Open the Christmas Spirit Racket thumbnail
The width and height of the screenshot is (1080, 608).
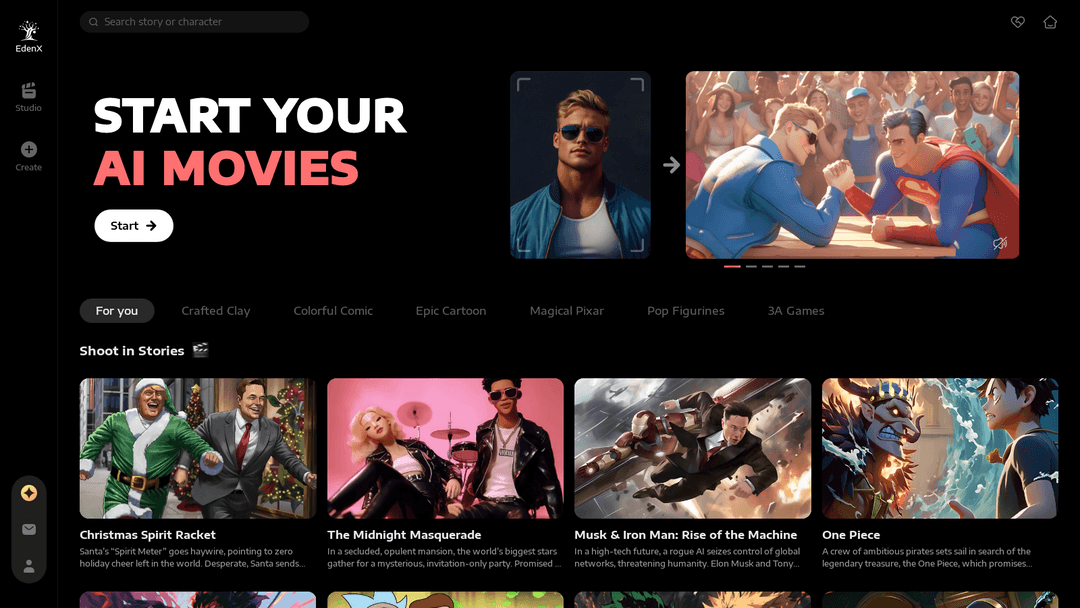pyautogui.click(x=198, y=448)
